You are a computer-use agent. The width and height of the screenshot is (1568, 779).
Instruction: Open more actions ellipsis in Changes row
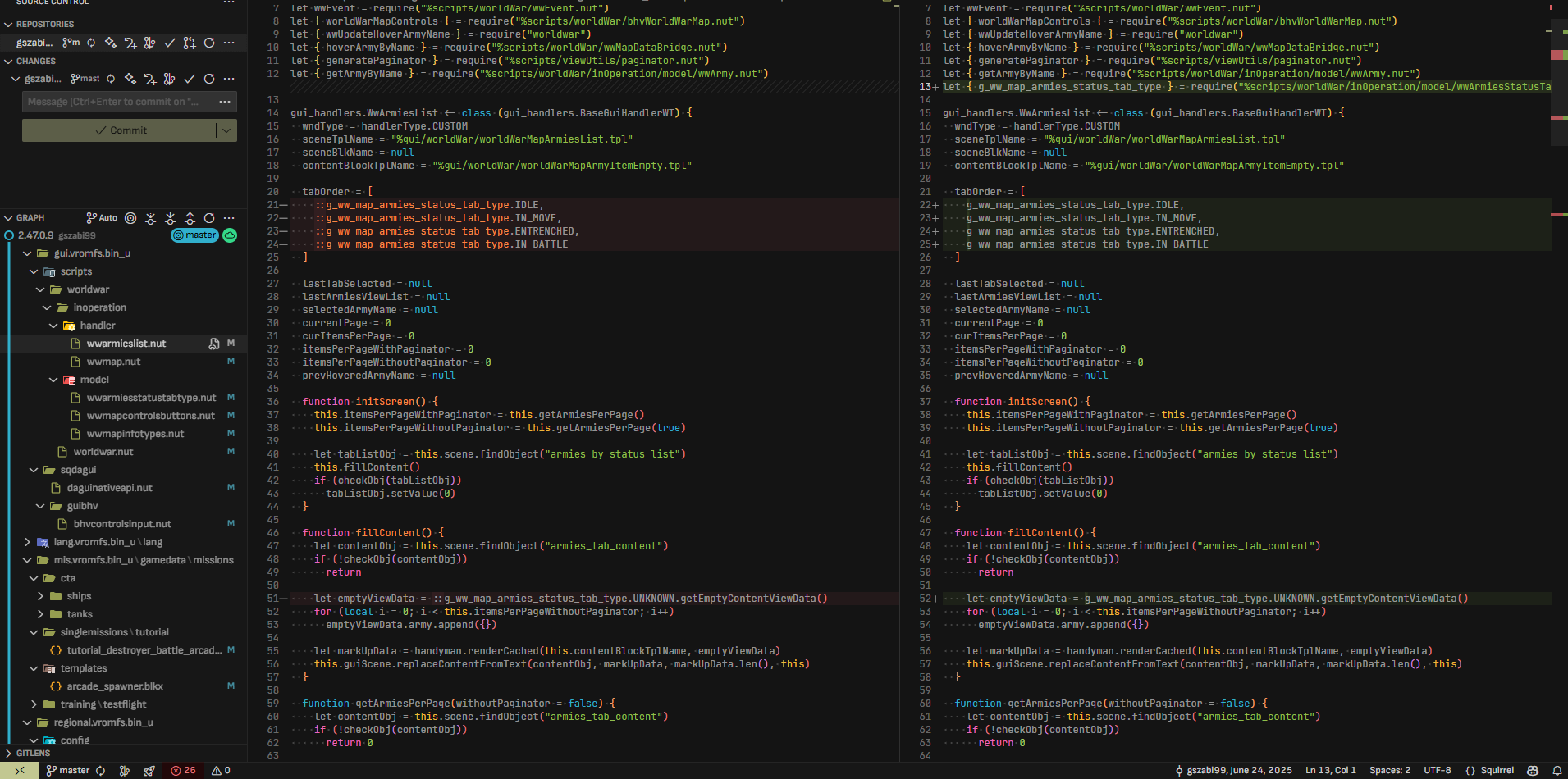pyautogui.click(x=229, y=79)
